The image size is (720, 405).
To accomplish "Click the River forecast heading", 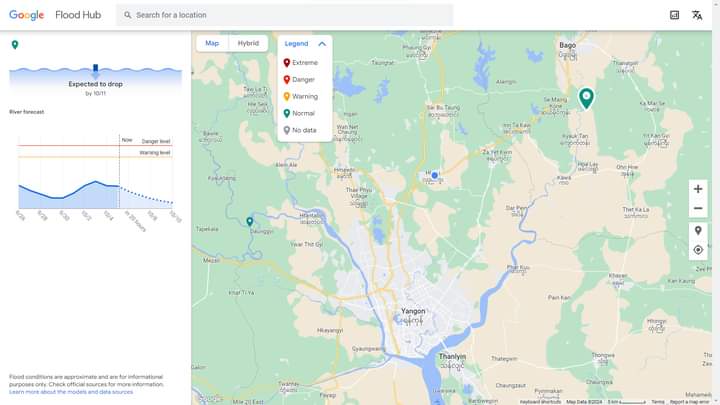I will pos(27,112).
